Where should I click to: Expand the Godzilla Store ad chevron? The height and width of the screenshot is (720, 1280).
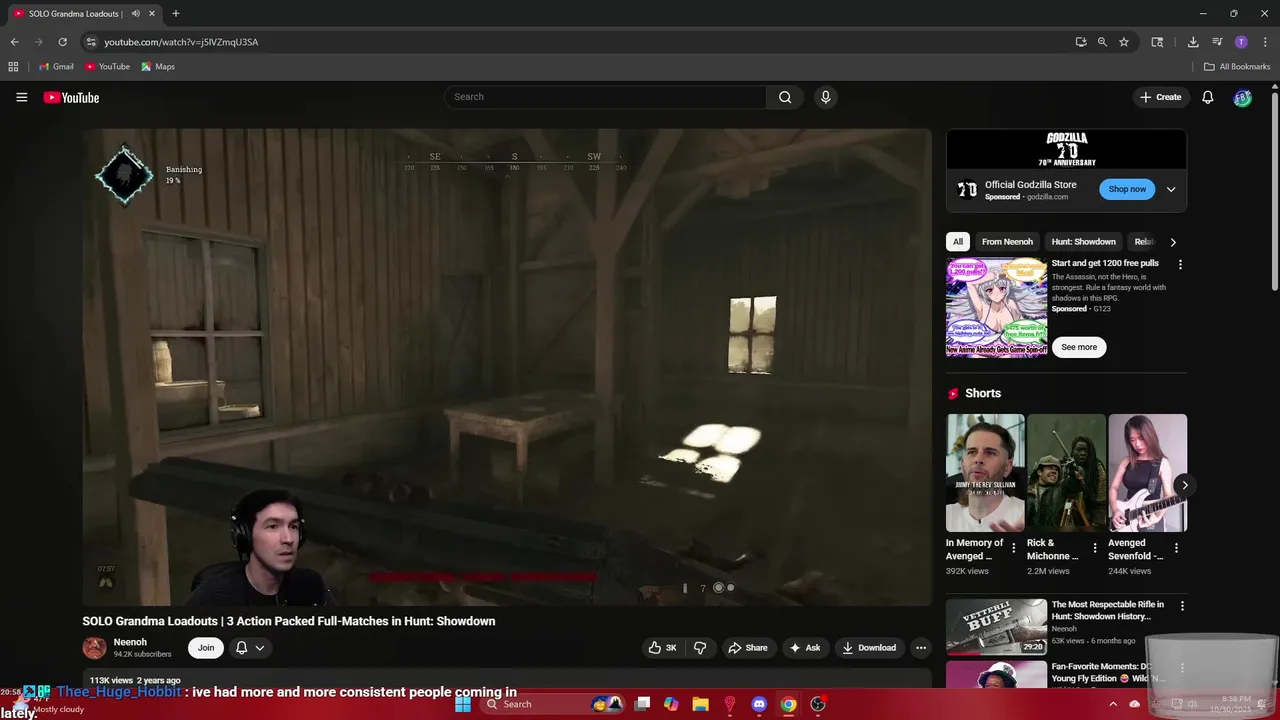coord(1171,189)
